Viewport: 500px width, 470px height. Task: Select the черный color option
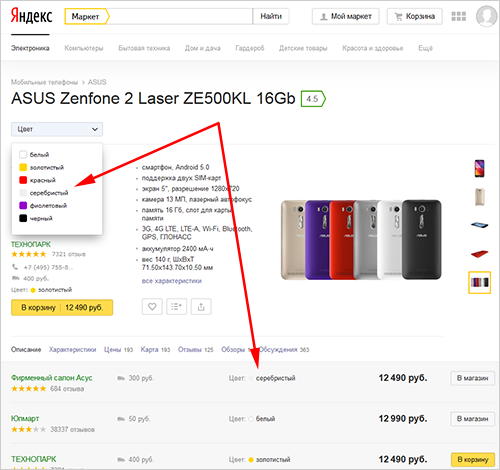coord(36,218)
